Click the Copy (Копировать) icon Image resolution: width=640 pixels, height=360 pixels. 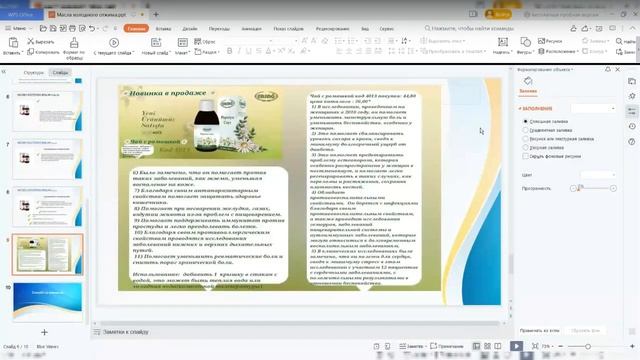point(31,52)
